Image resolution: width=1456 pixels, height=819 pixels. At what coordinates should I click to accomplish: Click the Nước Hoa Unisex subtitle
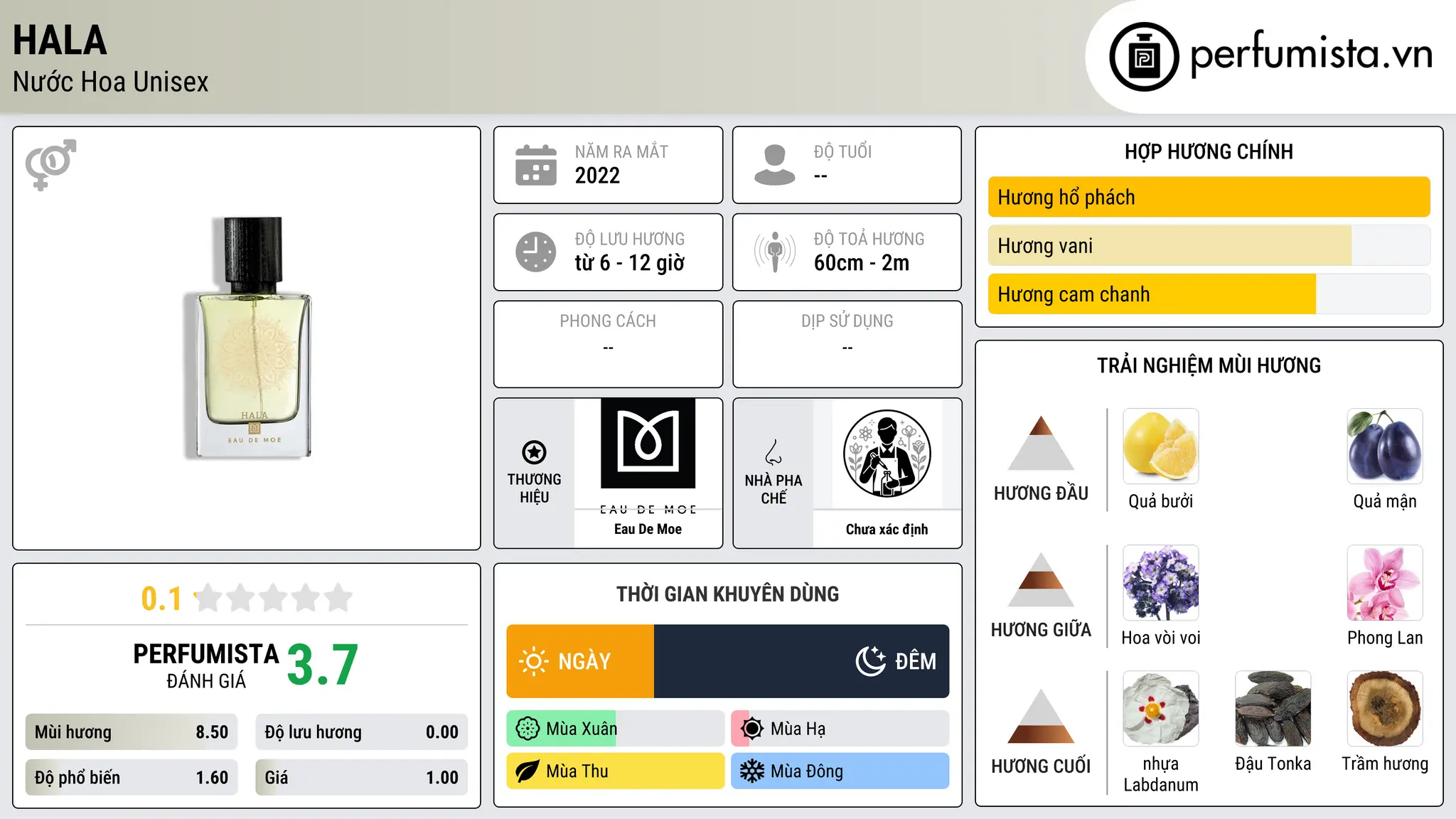(x=111, y=82)
